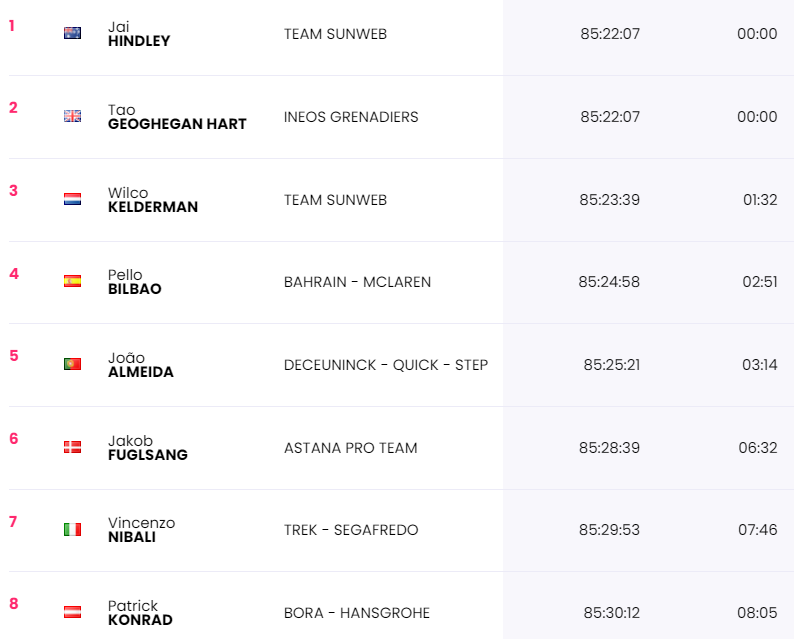This screenshot has width=805, height=639.
Task: Select the Bahrain - McLaren team name
Action: tap(357, 282)
